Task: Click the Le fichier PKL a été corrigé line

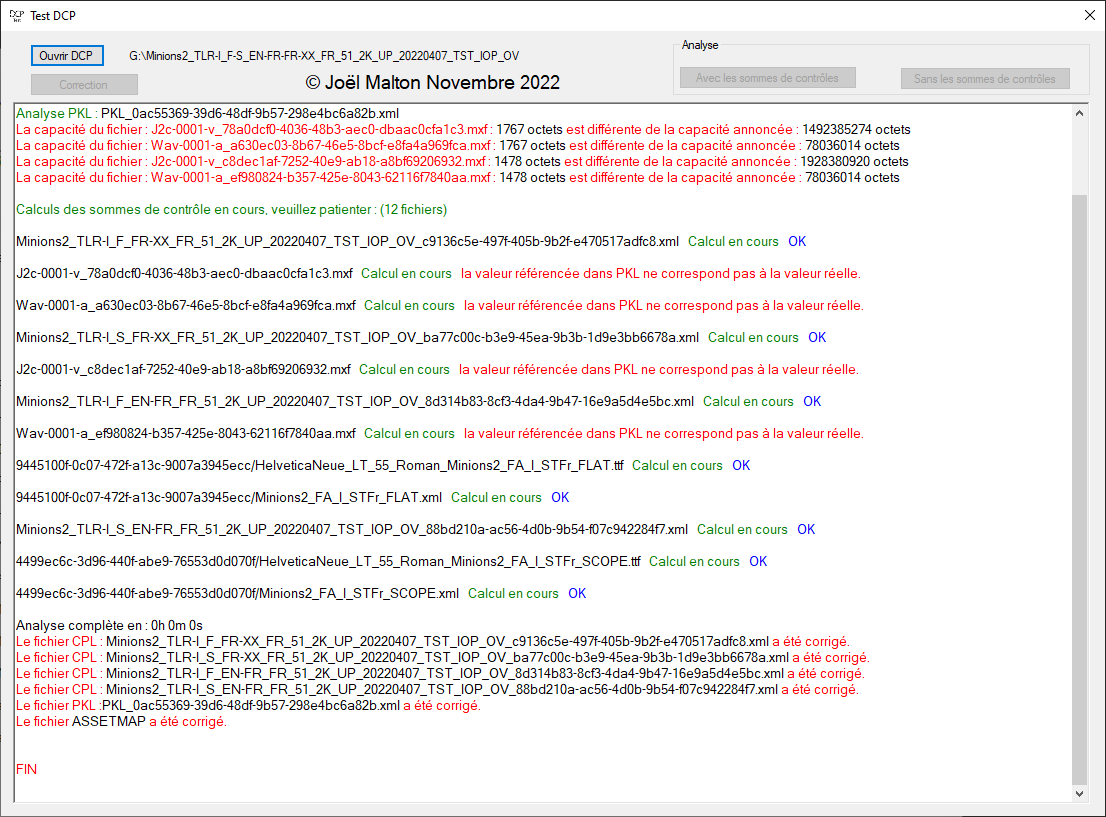Action: tap(248, 706)
